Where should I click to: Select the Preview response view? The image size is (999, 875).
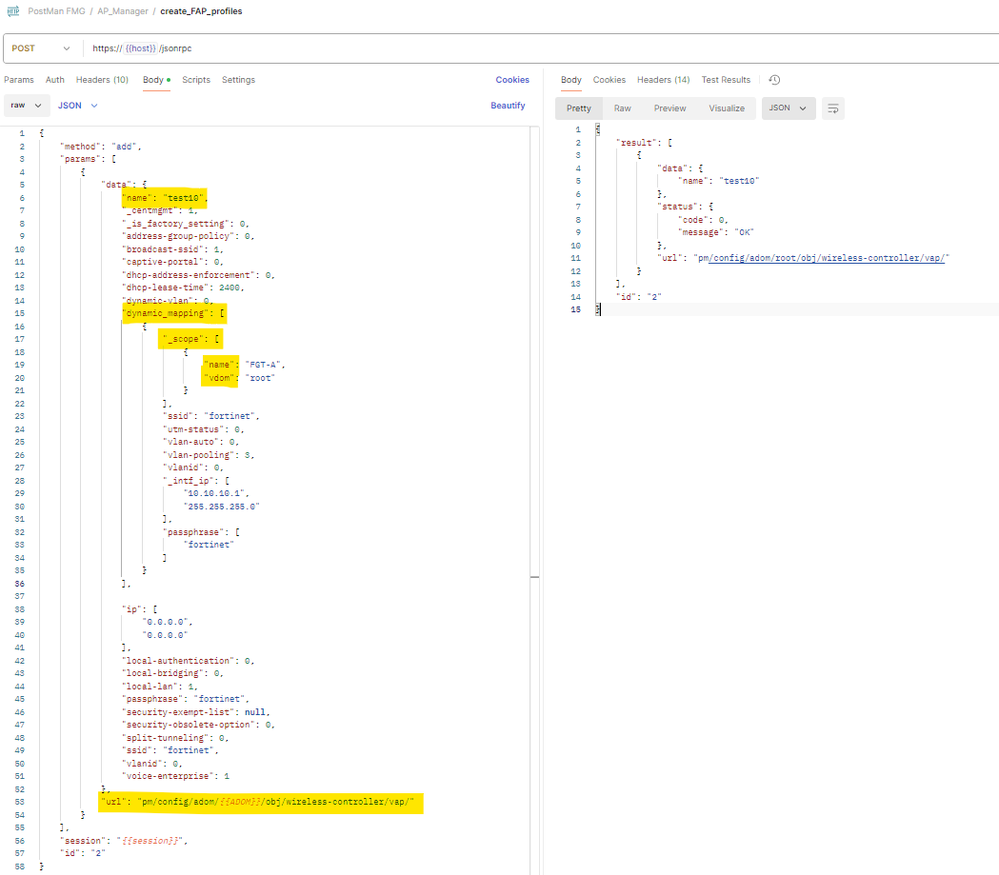(x=670, y=108)
